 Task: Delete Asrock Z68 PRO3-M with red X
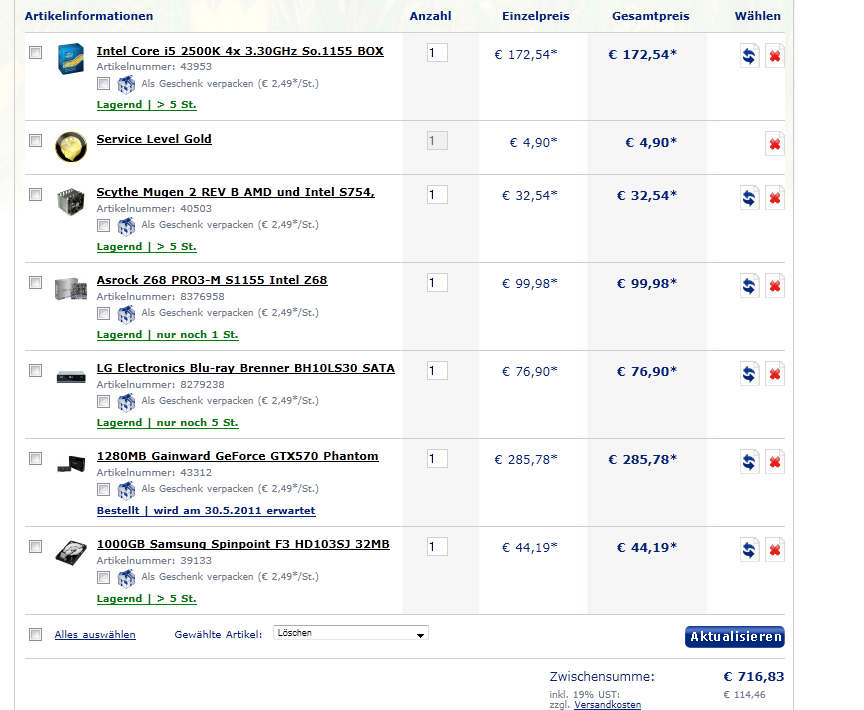(775, 286)
